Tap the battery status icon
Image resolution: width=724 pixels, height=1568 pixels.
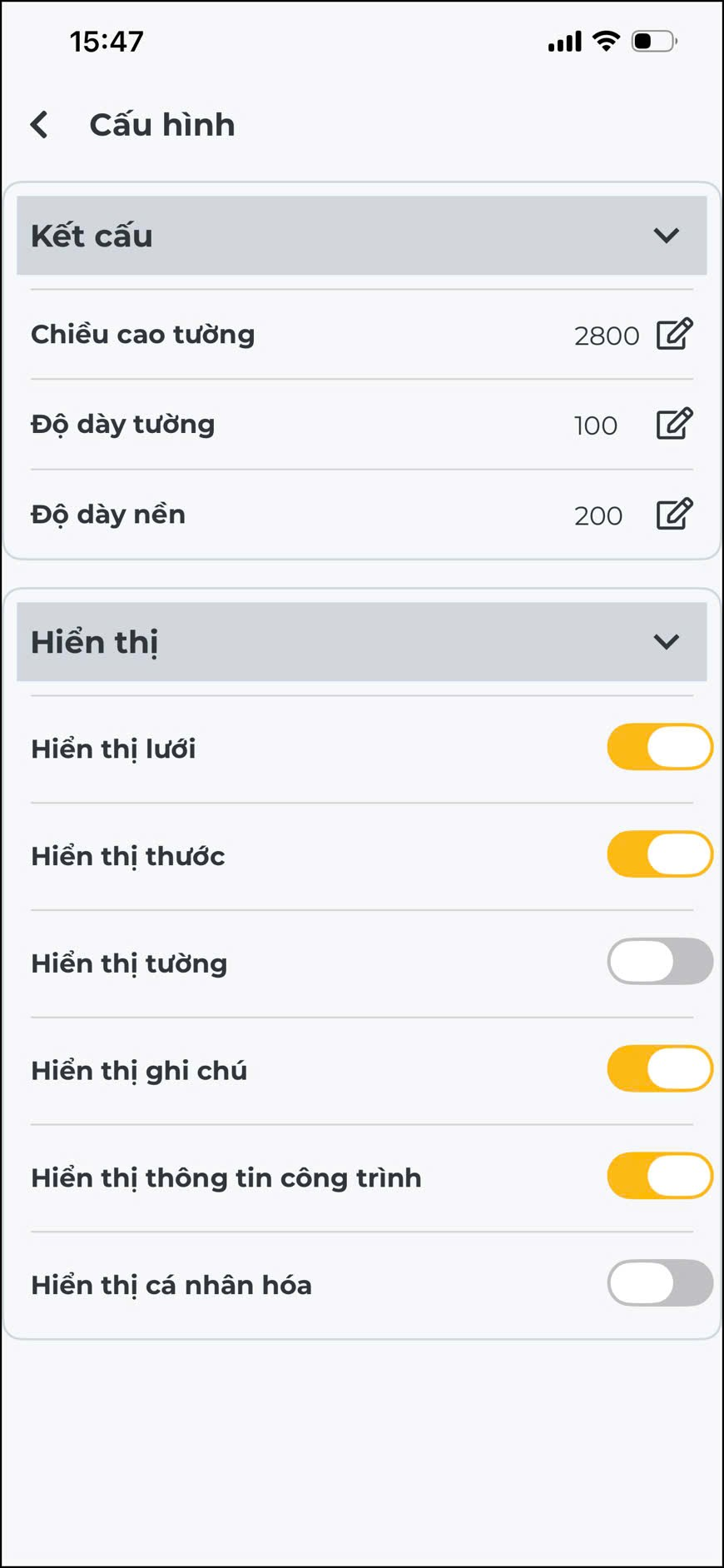pyautogui.click(x=654, y=41)
